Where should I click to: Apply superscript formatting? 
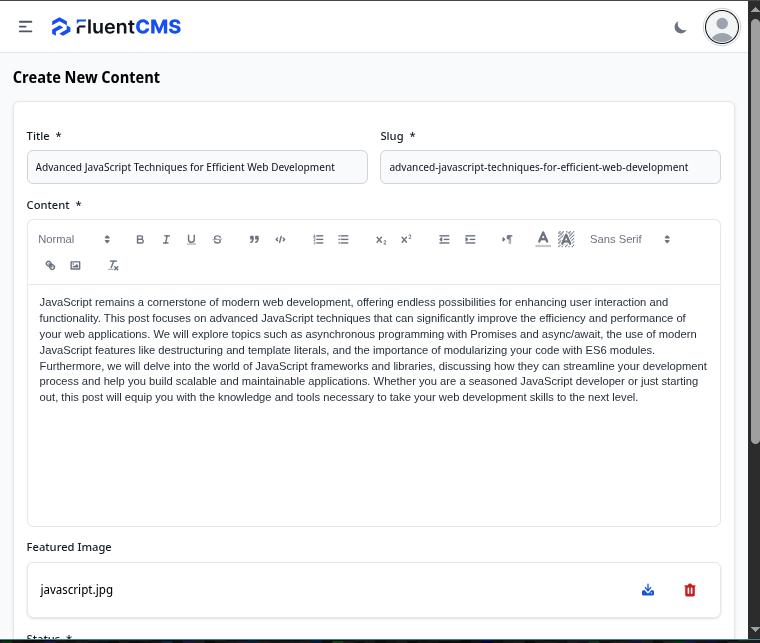coord(406,239)
